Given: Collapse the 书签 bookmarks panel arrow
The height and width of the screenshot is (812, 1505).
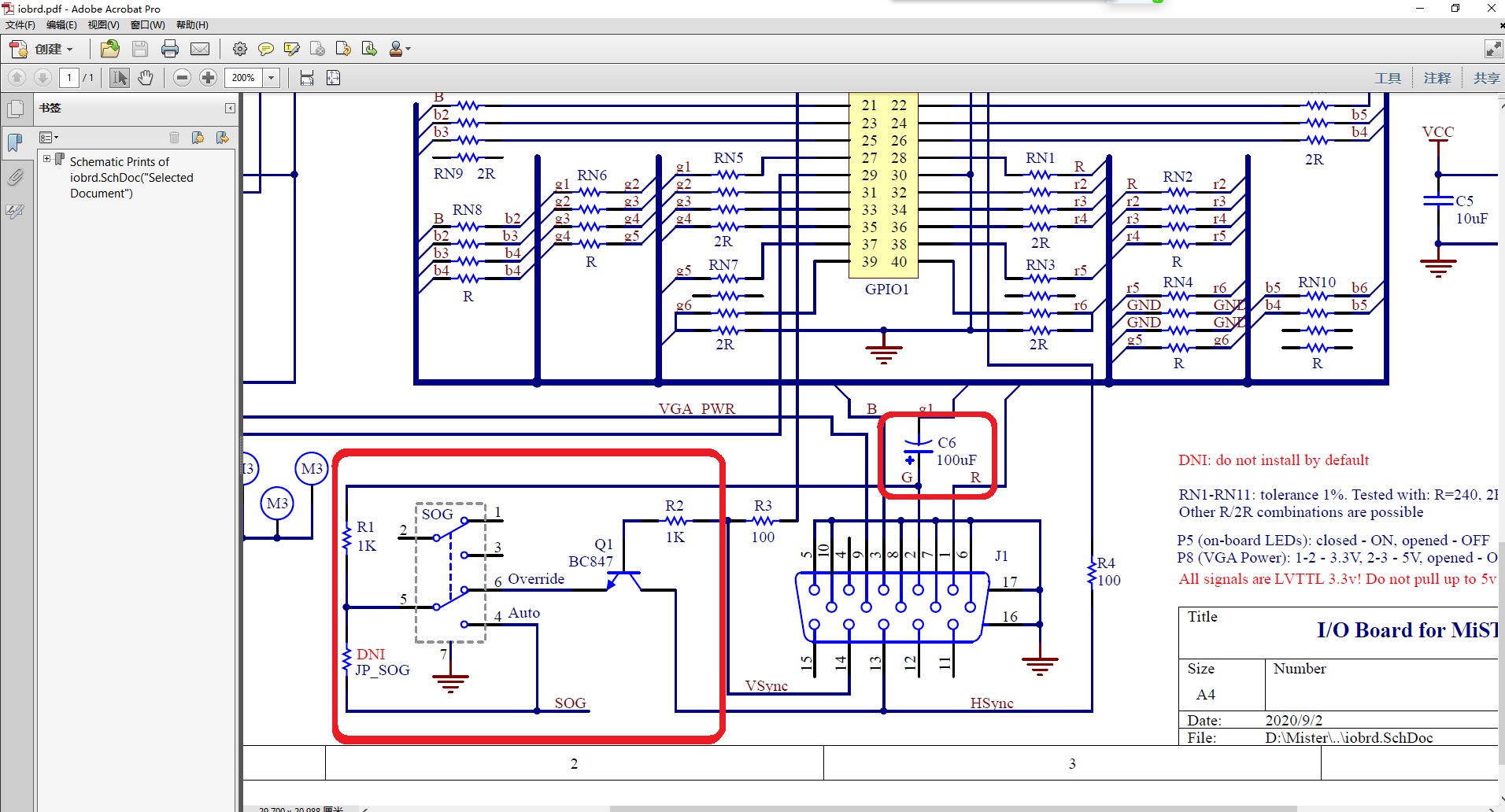Looking at the screenshot, I should 230,108.
